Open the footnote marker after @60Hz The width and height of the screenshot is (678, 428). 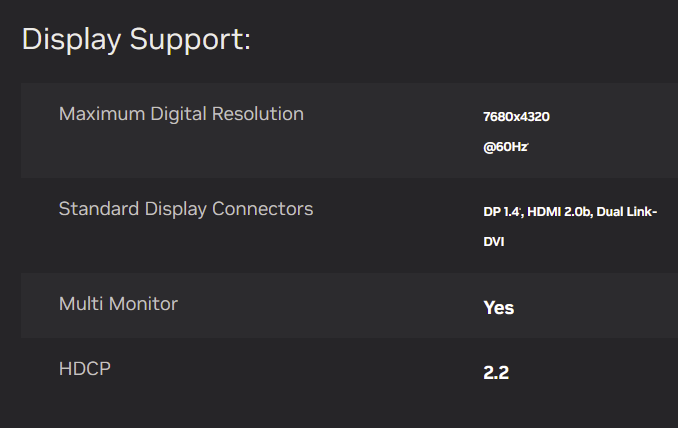pyautogui.click(x=527, y=143)
